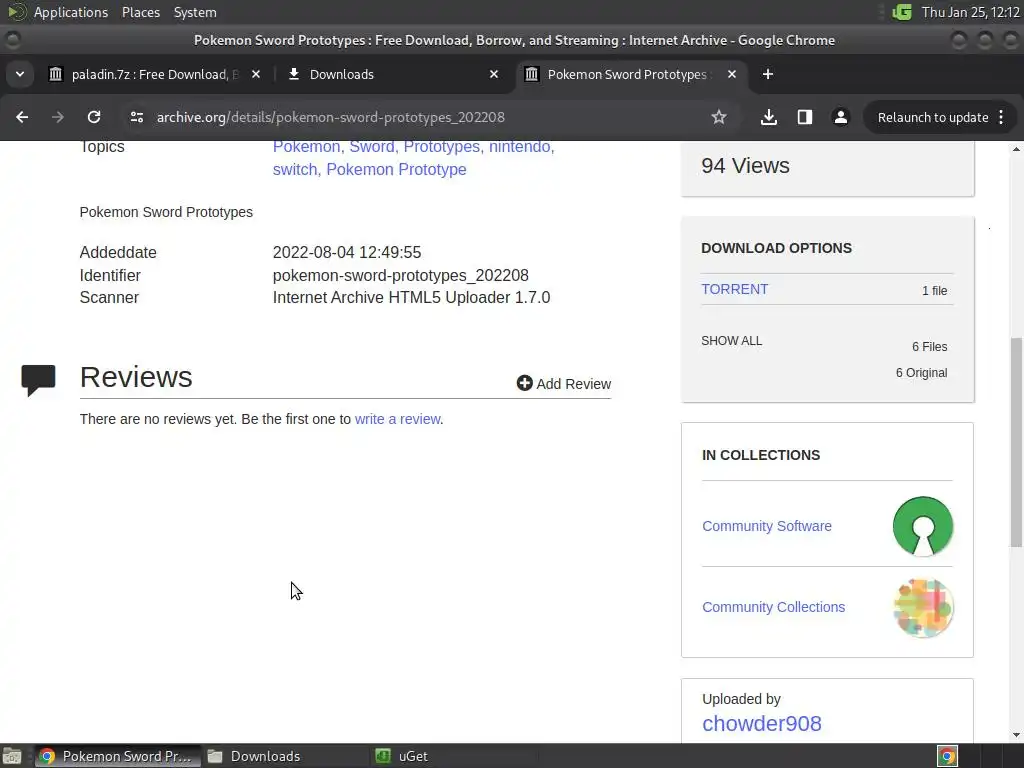This screenshot has height=768, width=1024.
Task: Bookmark this page with the star icon
Action: pos(719,117)
